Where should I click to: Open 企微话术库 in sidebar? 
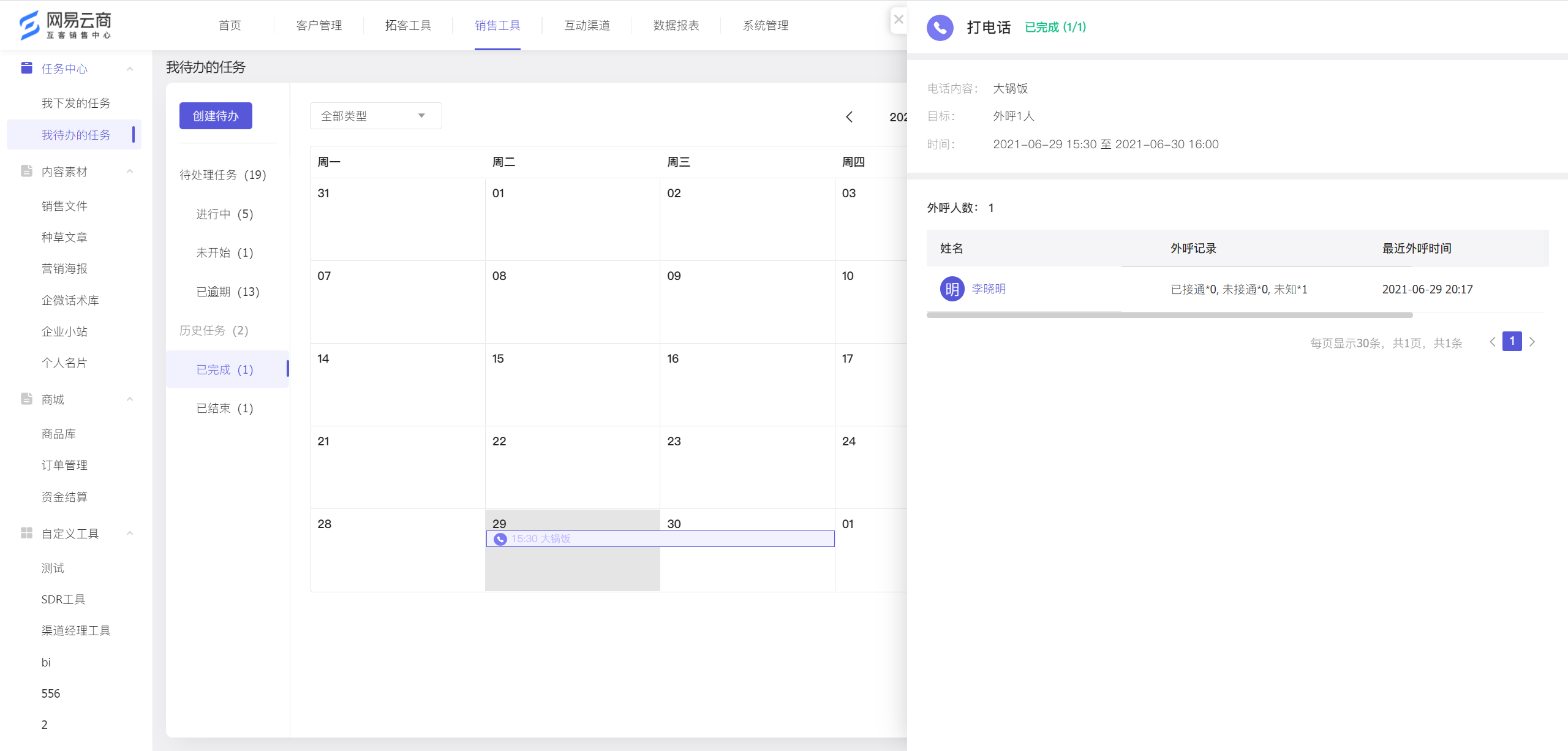pos(70,300)
